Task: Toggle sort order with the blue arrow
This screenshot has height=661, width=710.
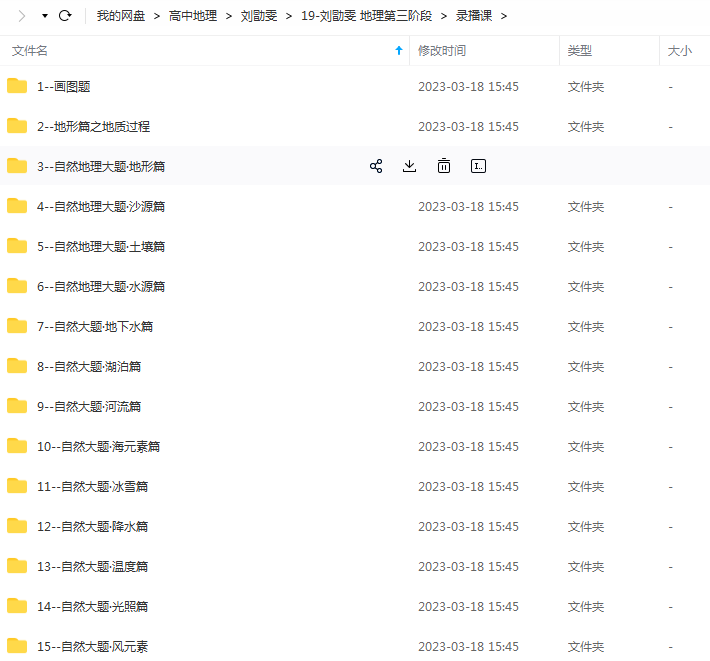Action: click(x=399, y=50)
